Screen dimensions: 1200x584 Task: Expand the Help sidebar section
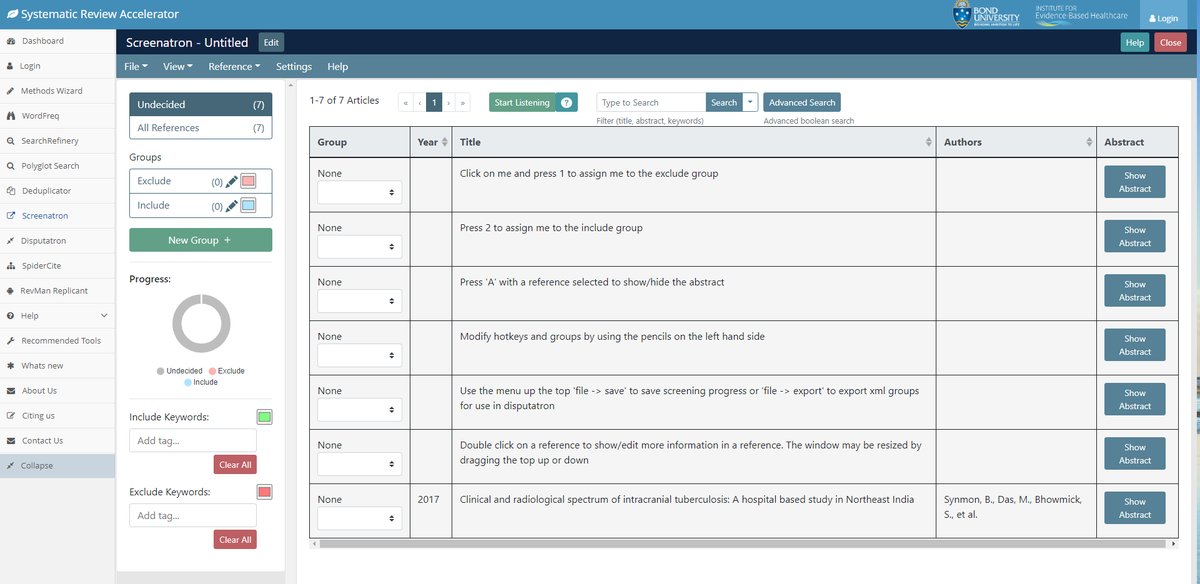pyautogui.click(x=57, y=316)
